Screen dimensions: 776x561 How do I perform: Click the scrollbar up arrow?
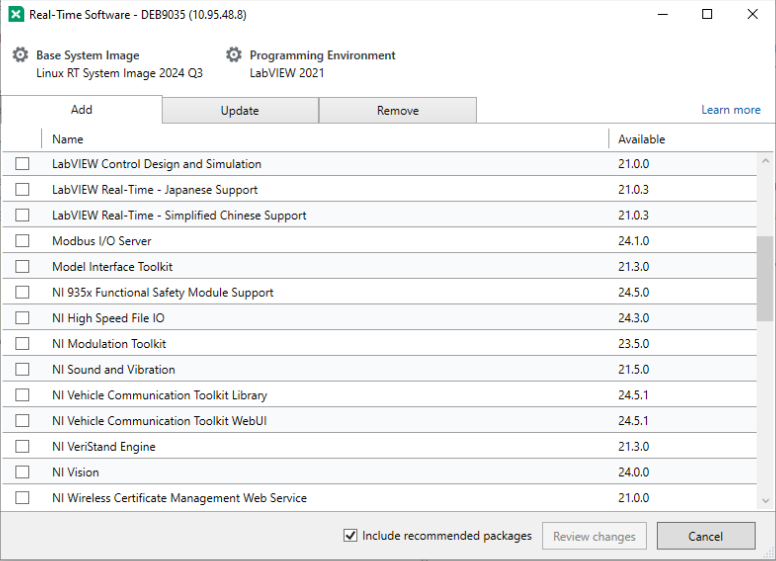(766, 161)
